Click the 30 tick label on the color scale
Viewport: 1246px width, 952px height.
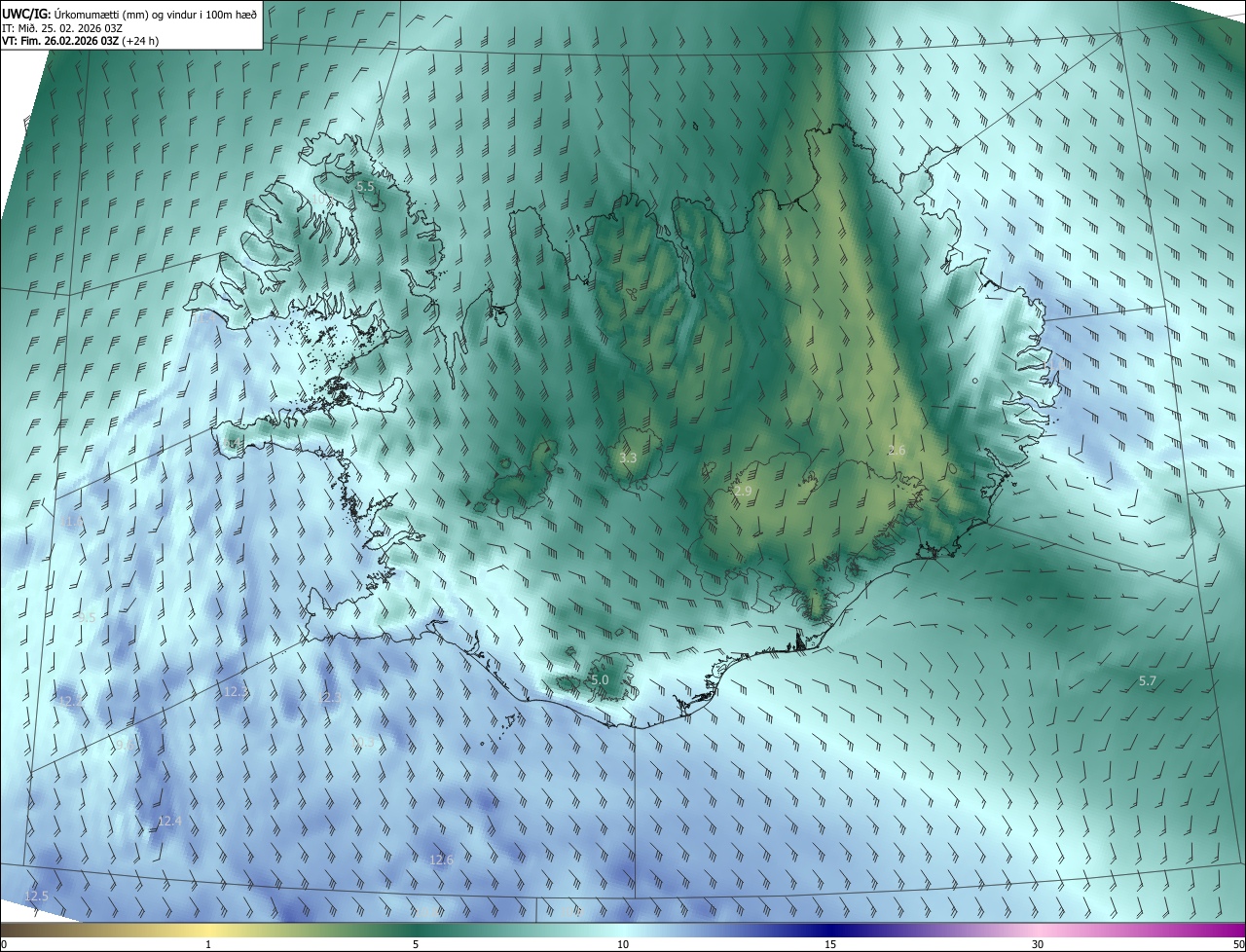click(x=1038, y=944)
